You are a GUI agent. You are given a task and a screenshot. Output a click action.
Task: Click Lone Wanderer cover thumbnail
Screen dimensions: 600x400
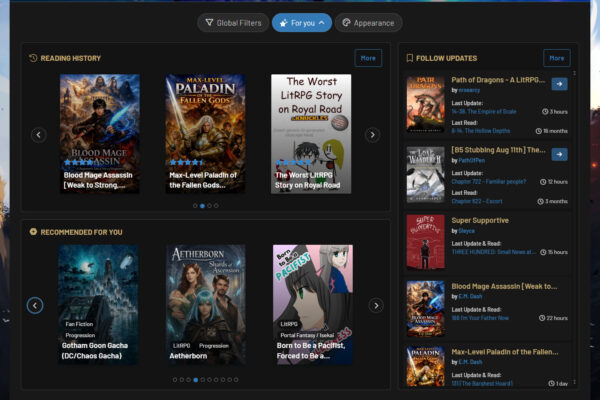click(x=426, y=175)
